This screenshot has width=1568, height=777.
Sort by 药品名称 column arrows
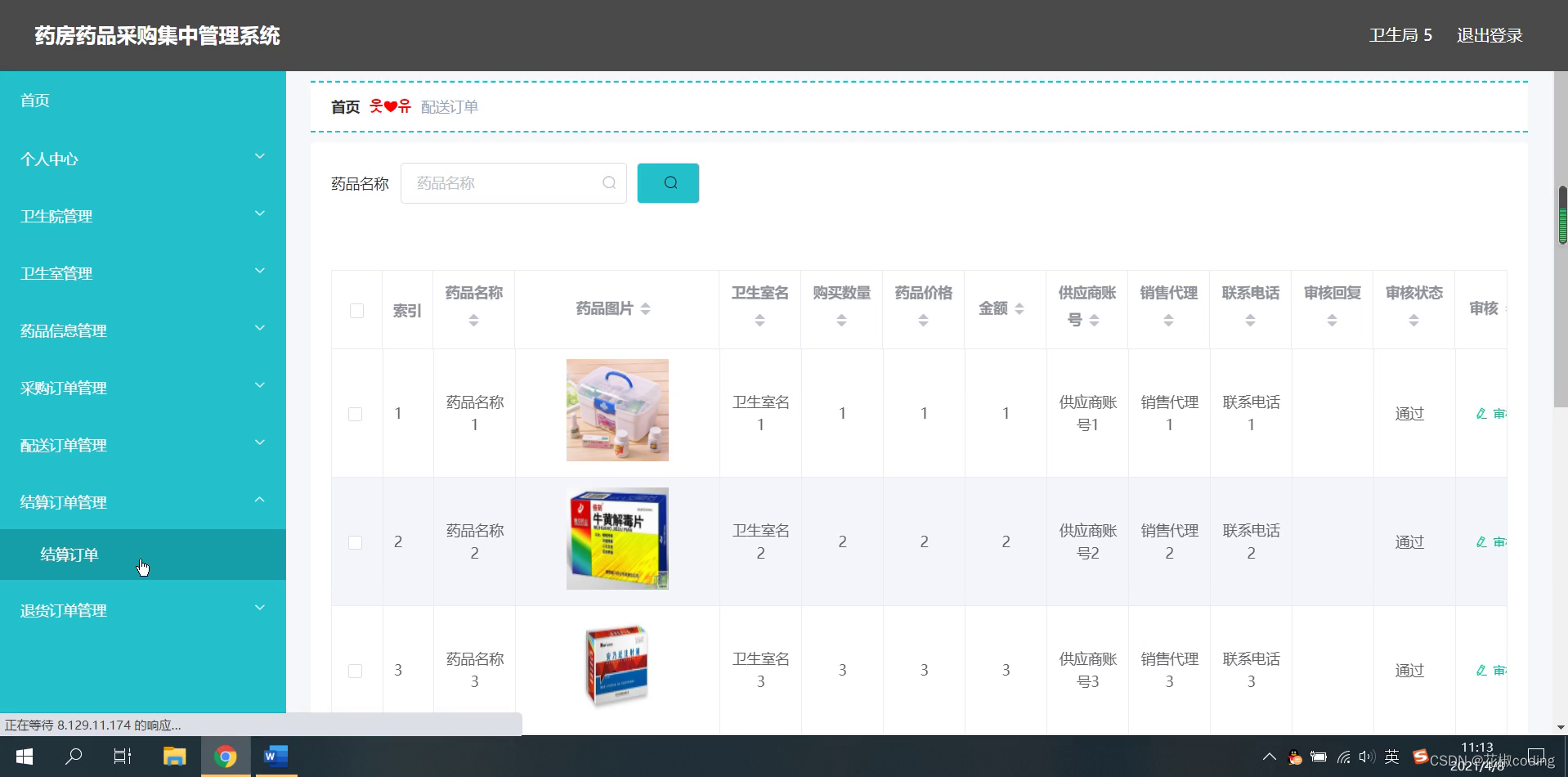tap(473, 321)
